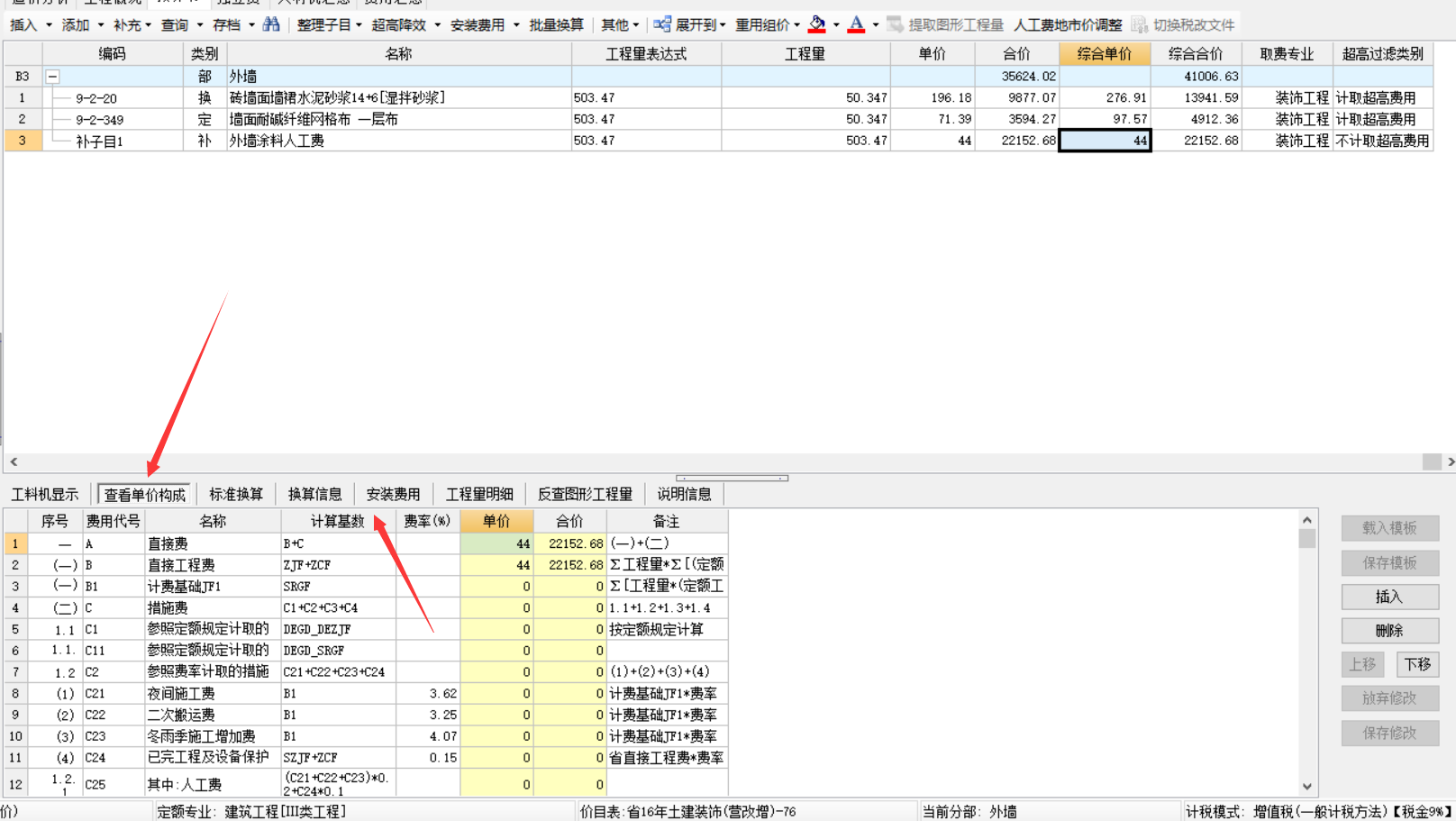Switch to the 工程量明细 tab
Viewport: 1456px width, 821px height.
pyautogui.click(x=479, y=494)
